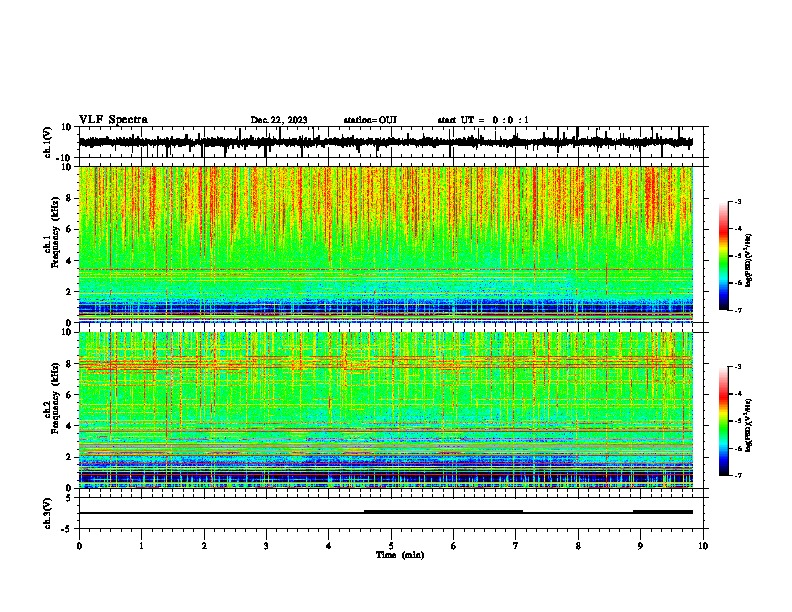Image resolution: width=792 pixels, height=612 pixels.
Task: Click the "Time (min)" axis title
Action: click(400, 555)
